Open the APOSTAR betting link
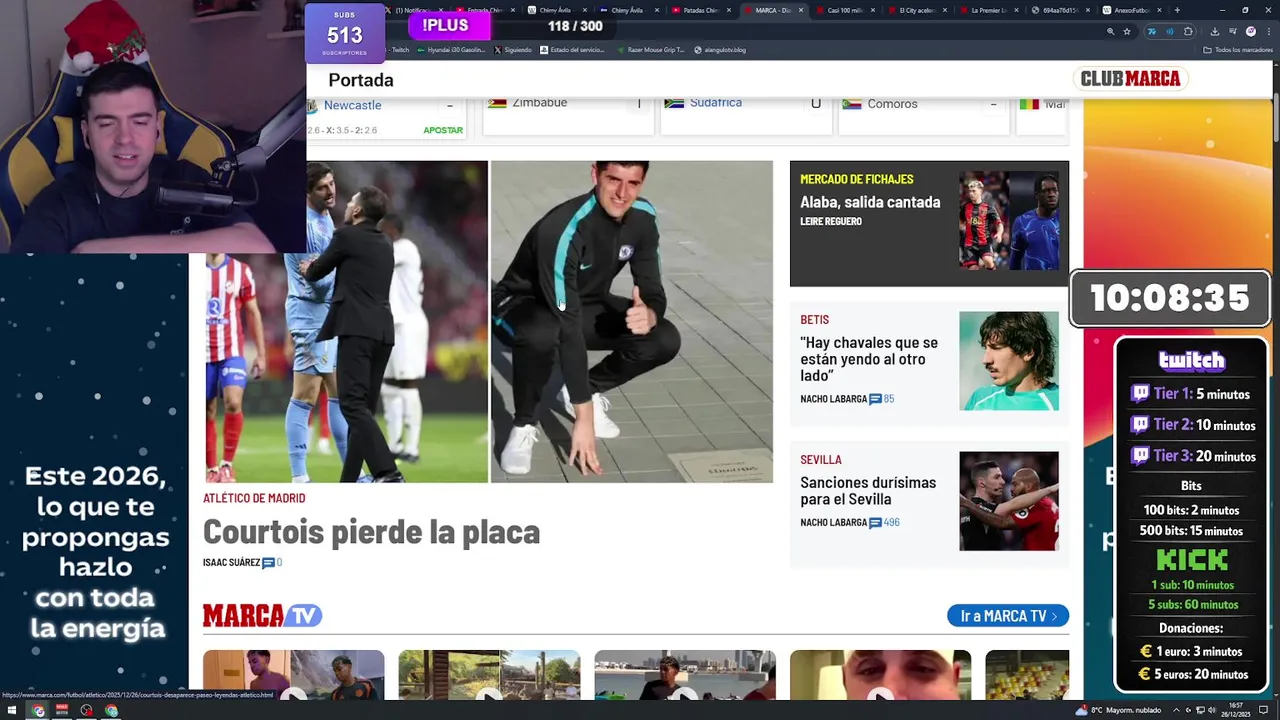 point(443,130)
